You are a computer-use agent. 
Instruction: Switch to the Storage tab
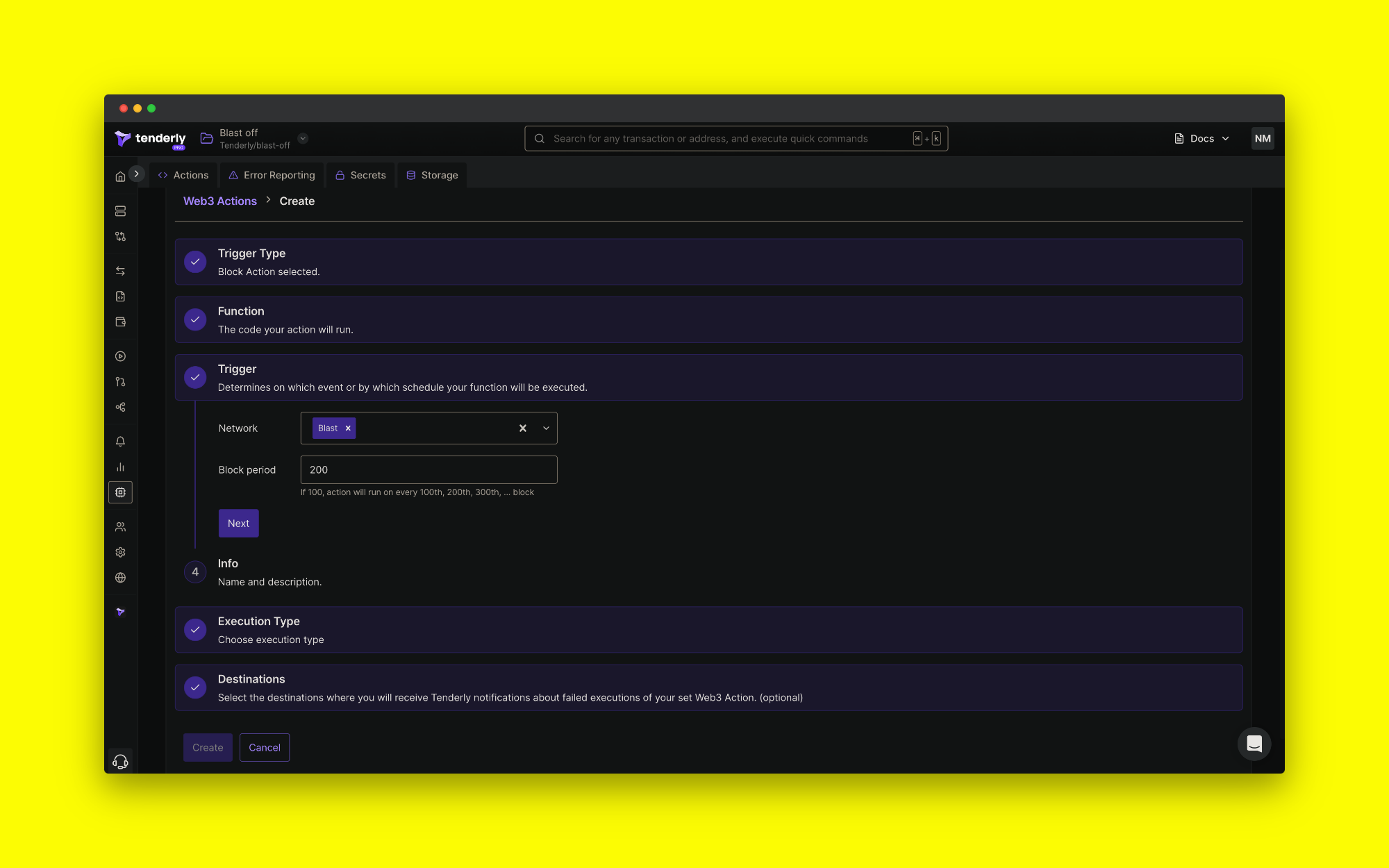click(x=432, y=175)
